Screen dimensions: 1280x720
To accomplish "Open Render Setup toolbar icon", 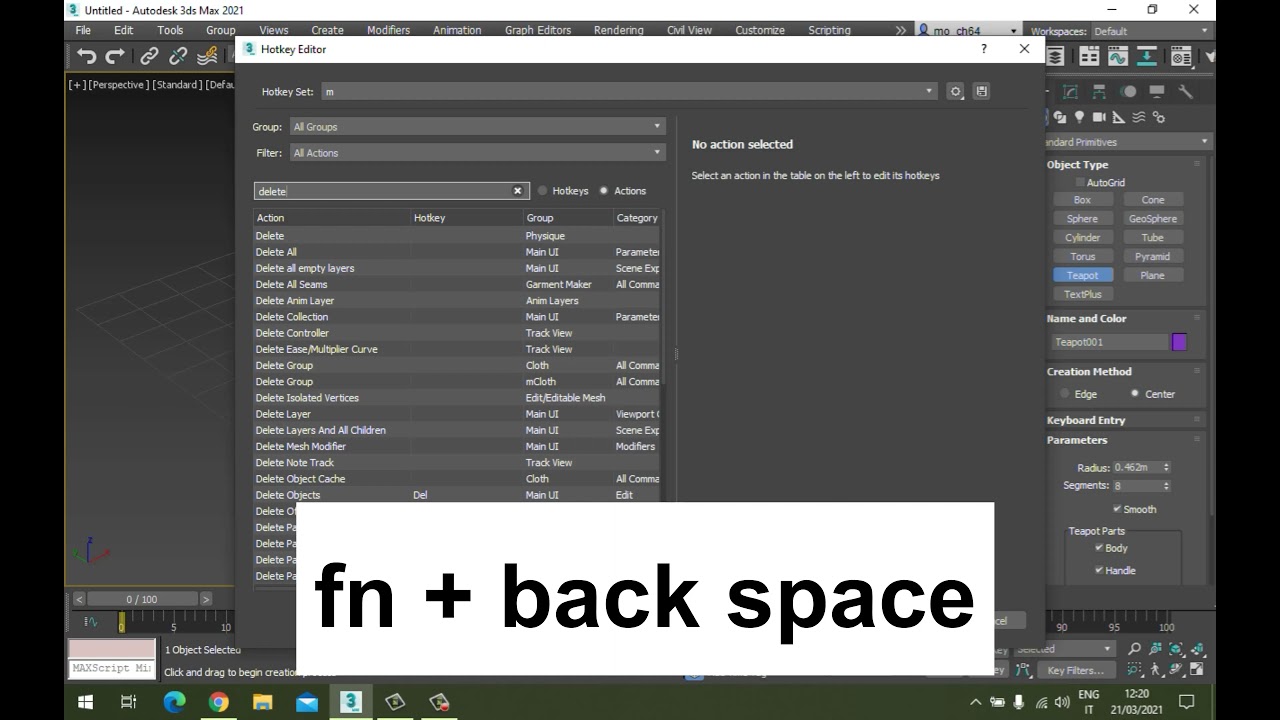I will [1181, 57].
